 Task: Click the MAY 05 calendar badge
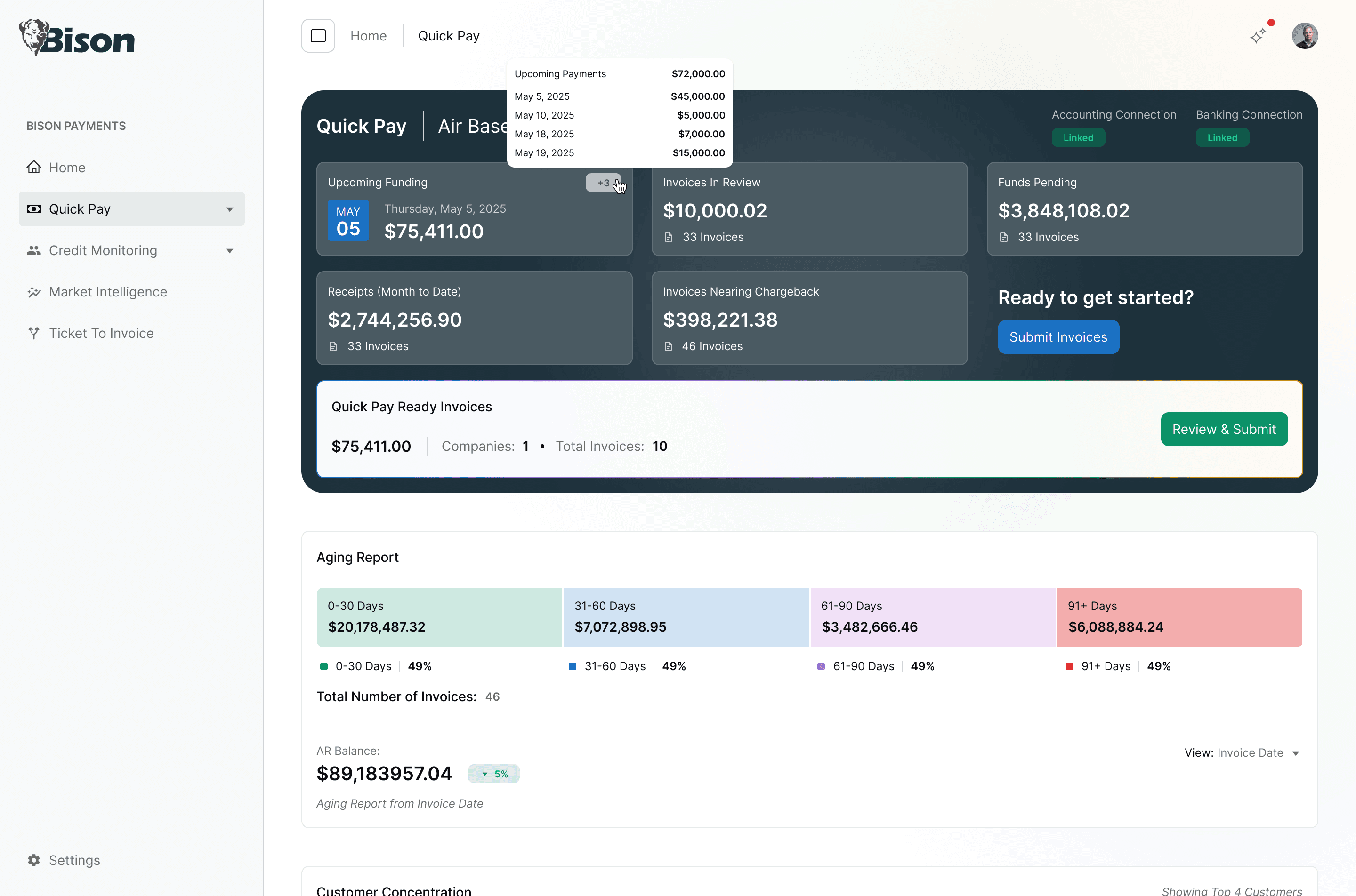pos(348,220)
